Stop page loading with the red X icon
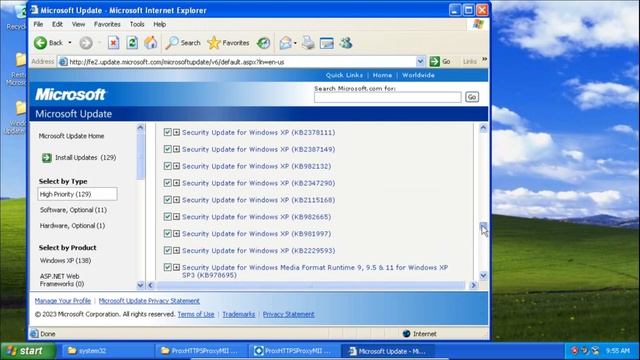 point(113,43)
